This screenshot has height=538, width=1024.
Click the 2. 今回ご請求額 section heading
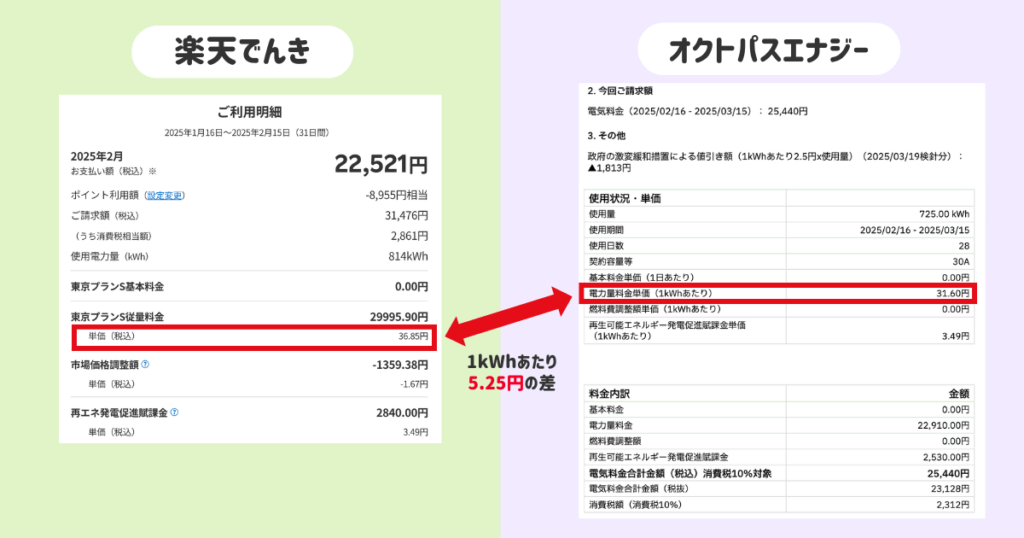point(620,91)
